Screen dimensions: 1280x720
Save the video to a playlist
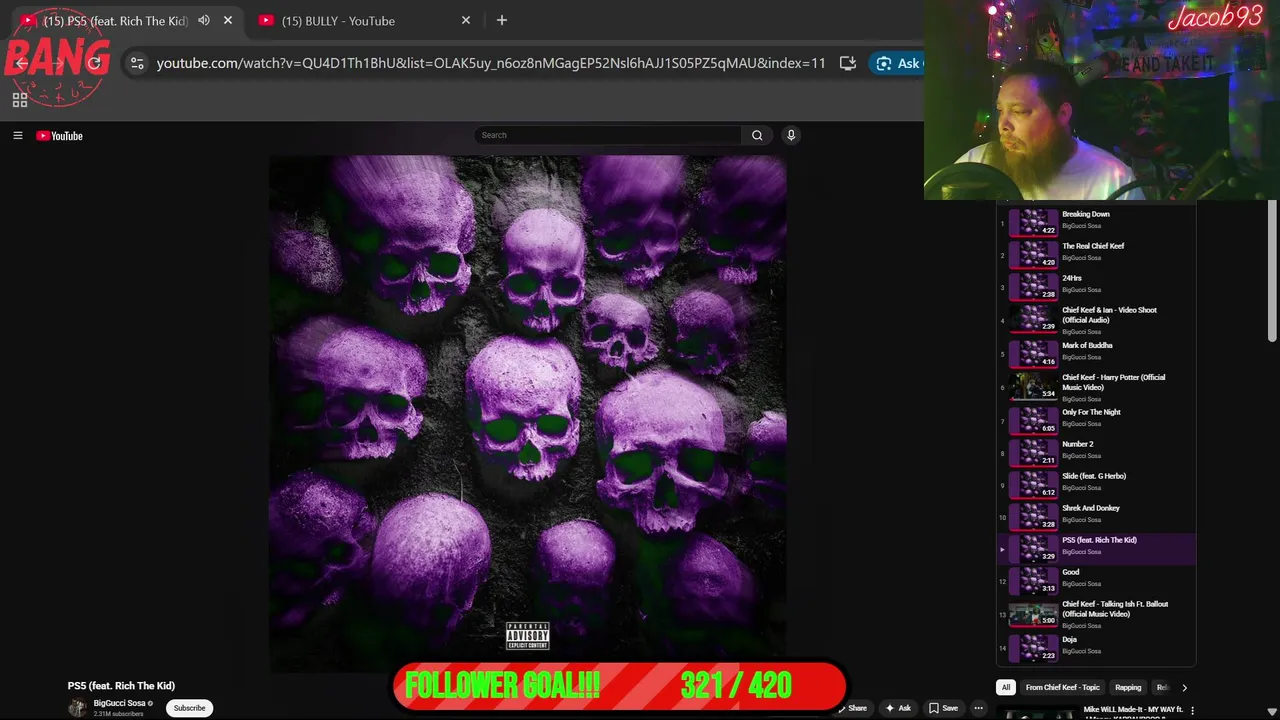(x=943, y=708)
